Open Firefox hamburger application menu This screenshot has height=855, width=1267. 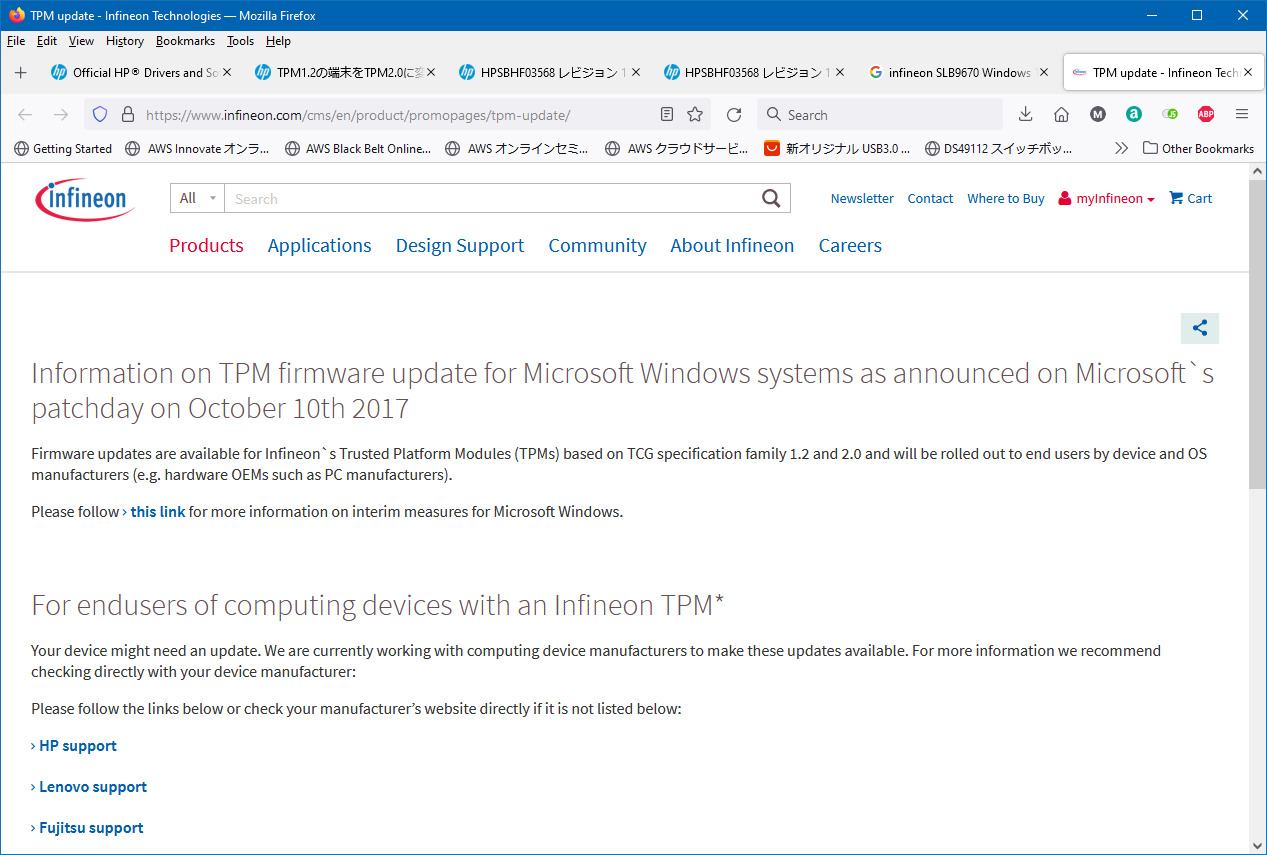point(1242,115)
